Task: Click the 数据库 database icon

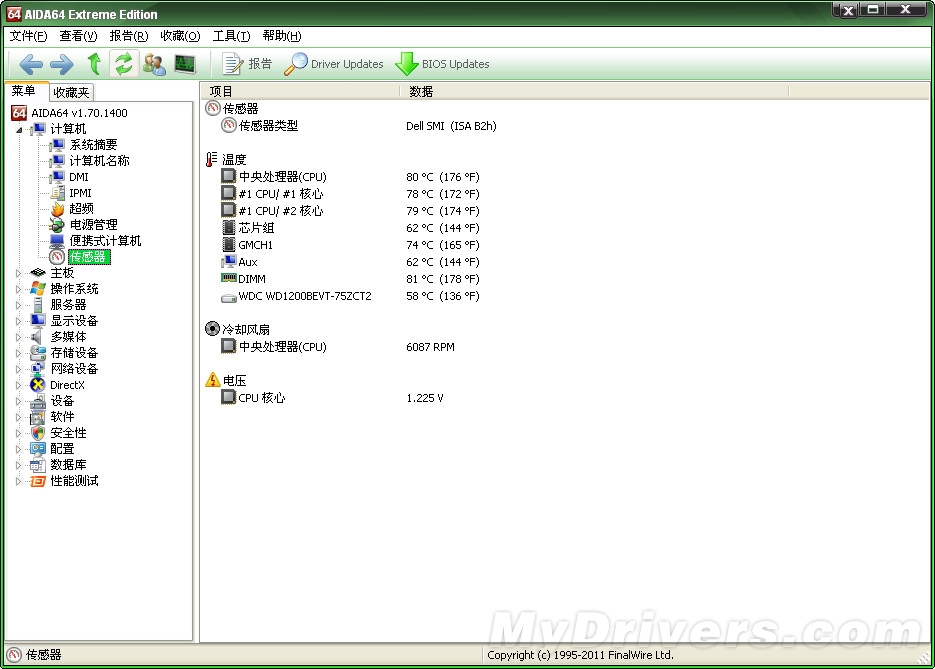Action: point(38,465)
